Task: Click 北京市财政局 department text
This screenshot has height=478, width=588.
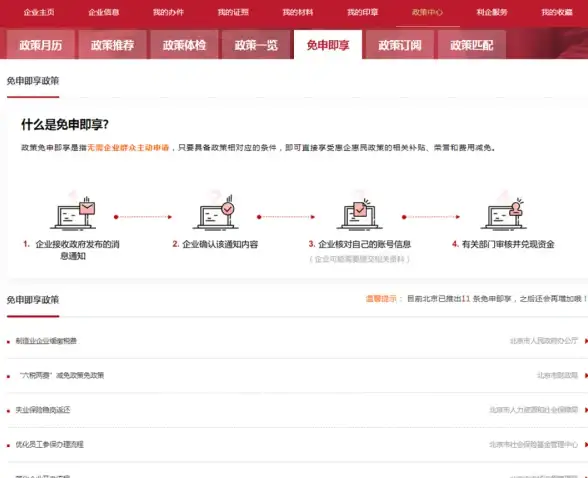Action: (558, 375)
